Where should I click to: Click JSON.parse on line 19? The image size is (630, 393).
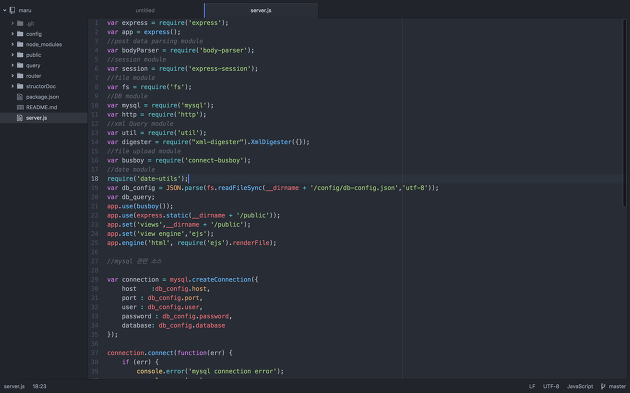pos(184,188)
